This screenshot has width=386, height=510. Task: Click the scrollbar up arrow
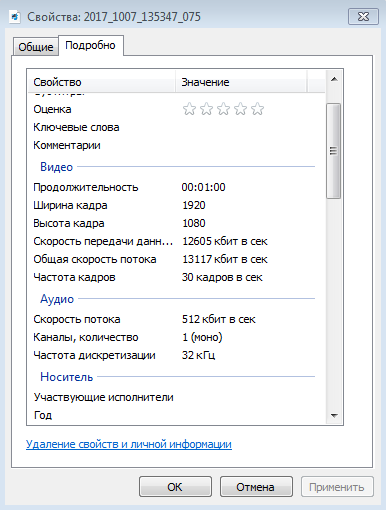(x=334, y=79)
